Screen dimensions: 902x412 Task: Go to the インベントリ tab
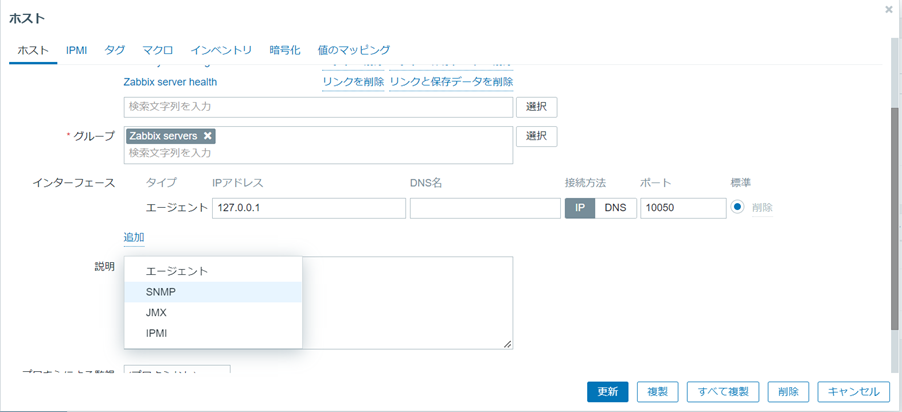tap(221, 50)
